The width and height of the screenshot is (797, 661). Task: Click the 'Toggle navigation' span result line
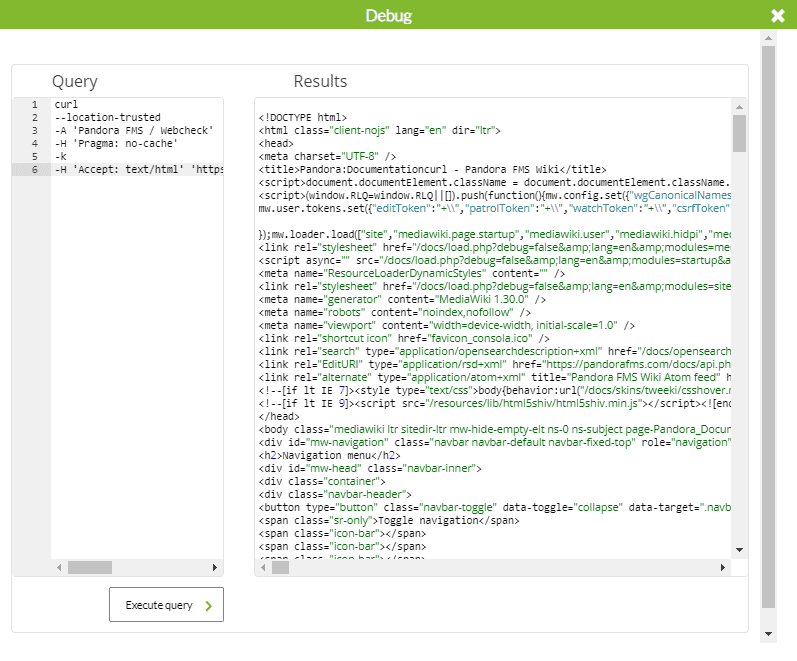[389, 521]
